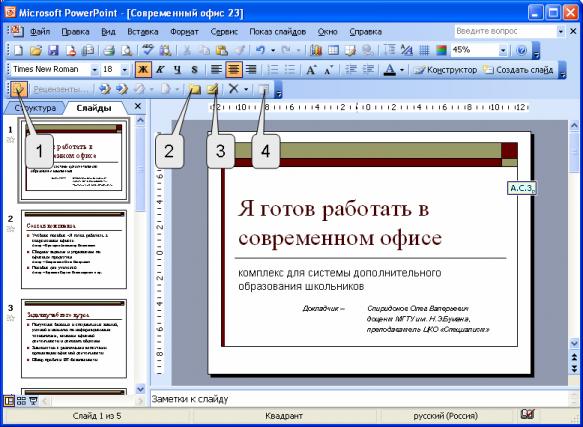
Task: Open standard toolbar options chevron
Action: [x=536, y=51]
